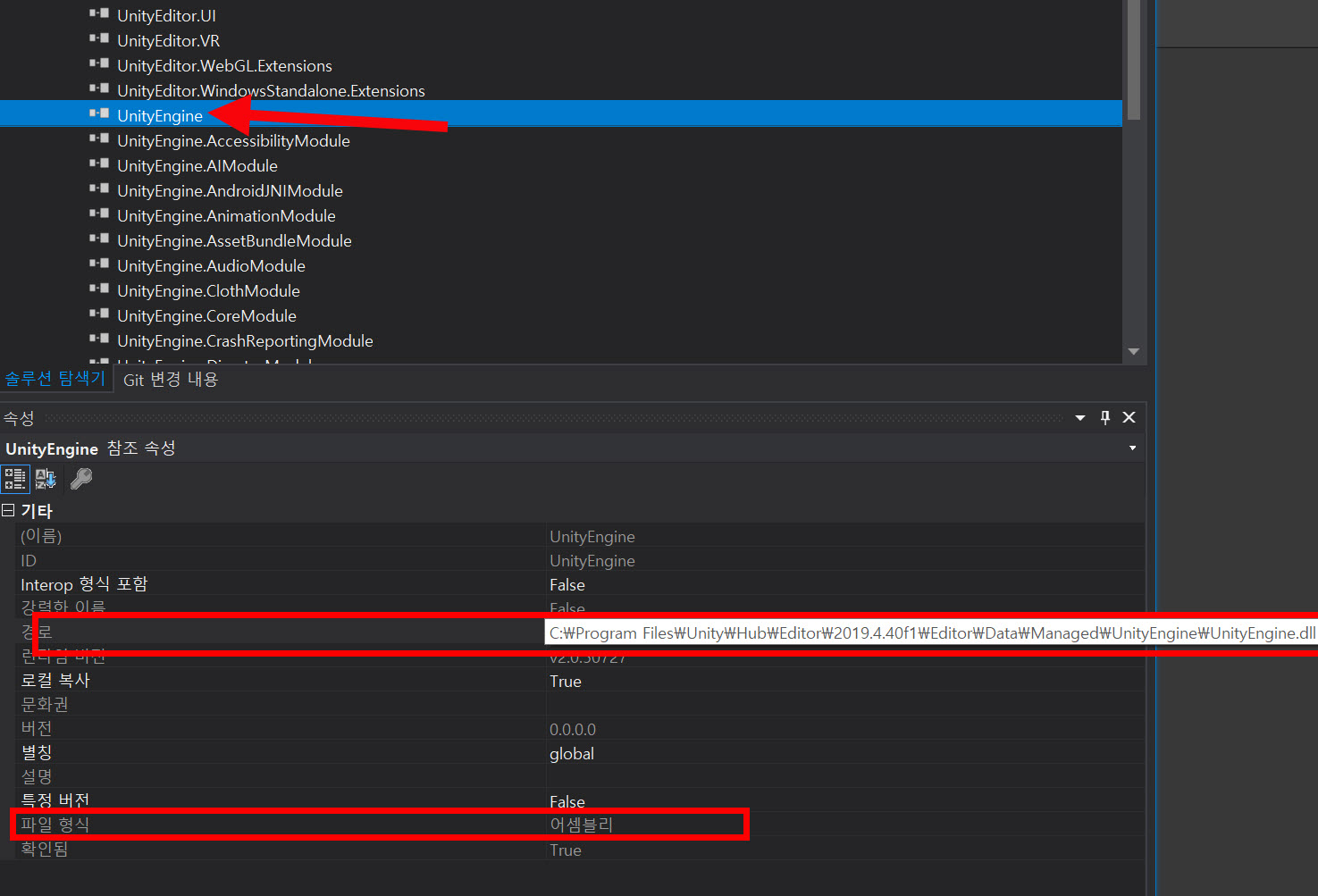Screen dimensions: 1318x896
Task: Click the reference icon beside UnityEngine.AIModule
Action: click(x=99, y=163)
